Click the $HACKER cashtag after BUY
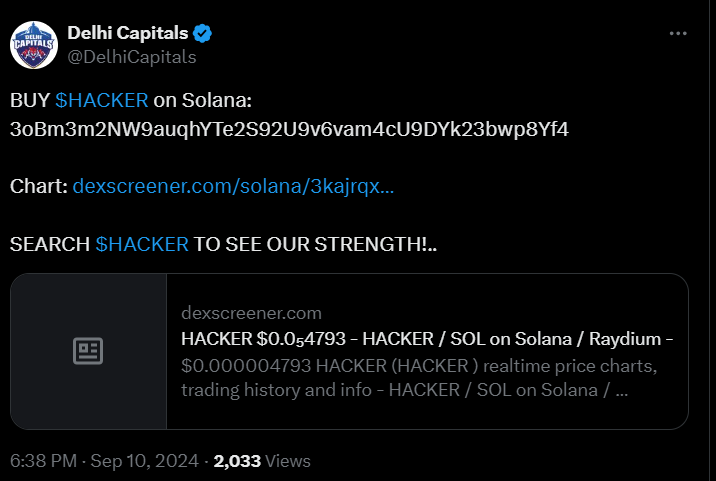716x481 pixels. point(102,101)
